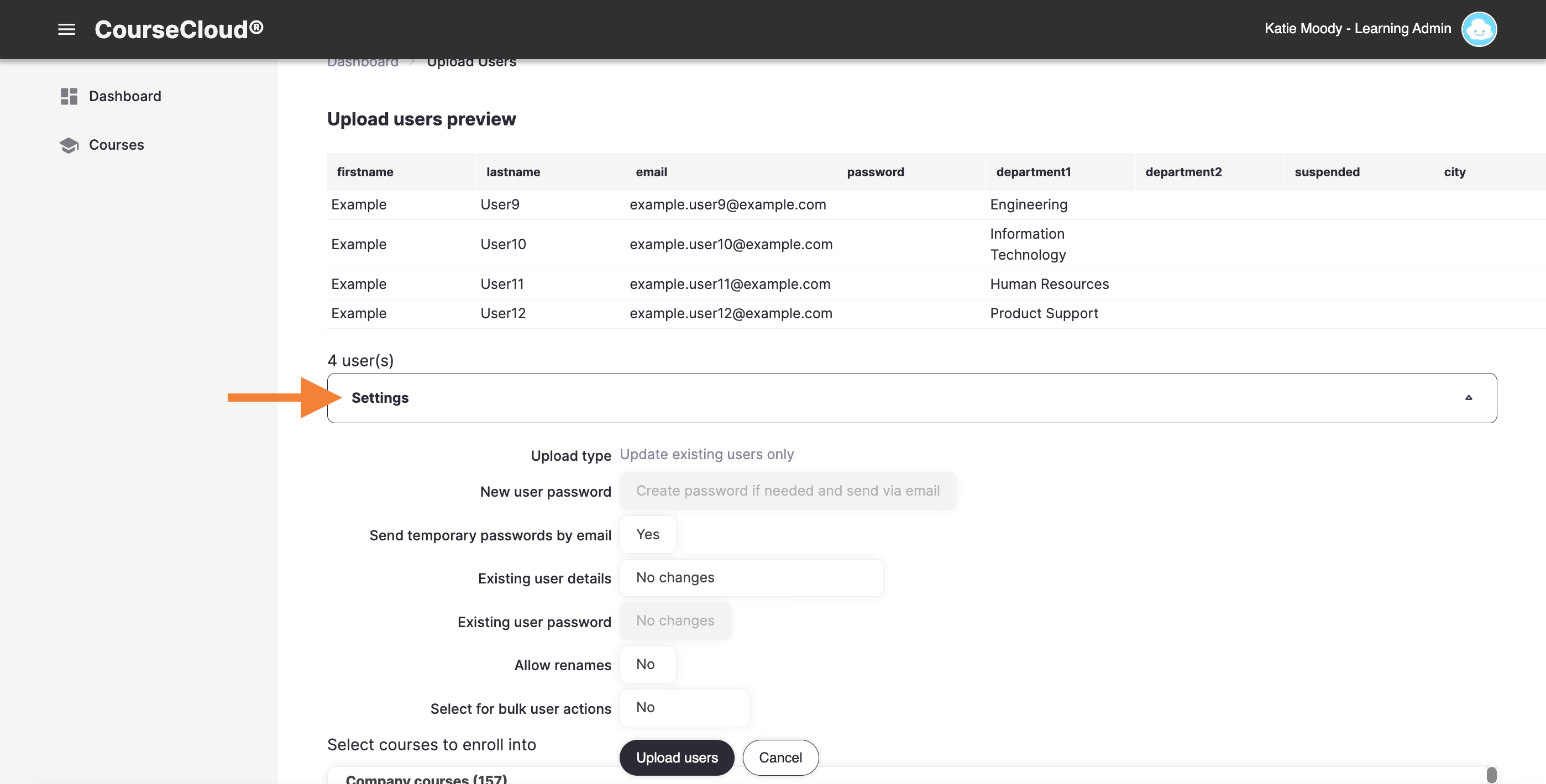Open Katie Moody user avatar menu

pos(1478,29)
